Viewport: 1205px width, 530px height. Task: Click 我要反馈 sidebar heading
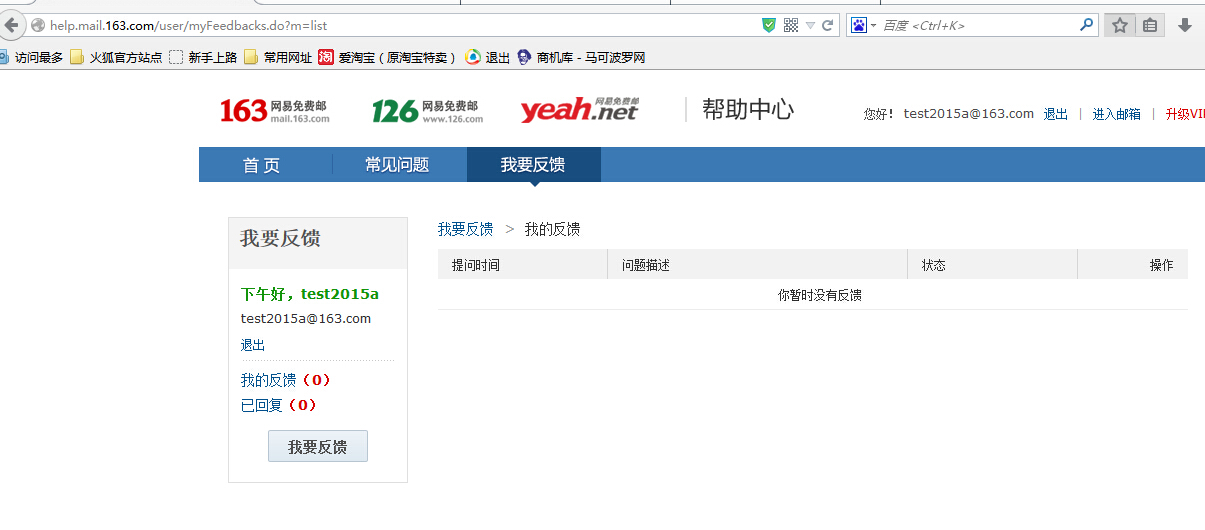click(280, 239)
